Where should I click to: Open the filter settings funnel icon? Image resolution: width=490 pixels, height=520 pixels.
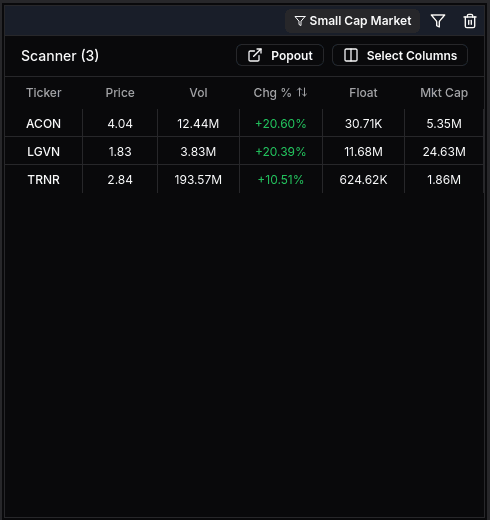(438, 21)
